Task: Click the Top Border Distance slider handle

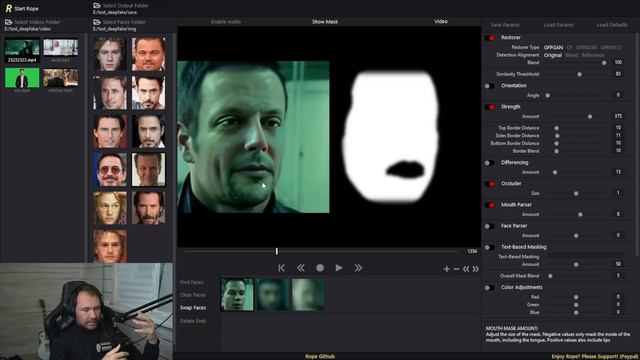Action: [x=556, y=128]
